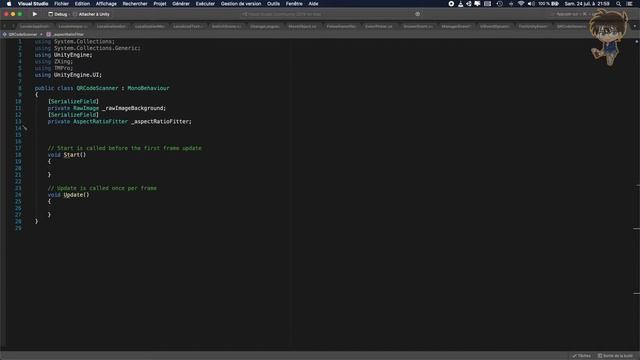The image size is (640, 360).
Task: Open the Notification Center list icon
Action: pos(630,4)
